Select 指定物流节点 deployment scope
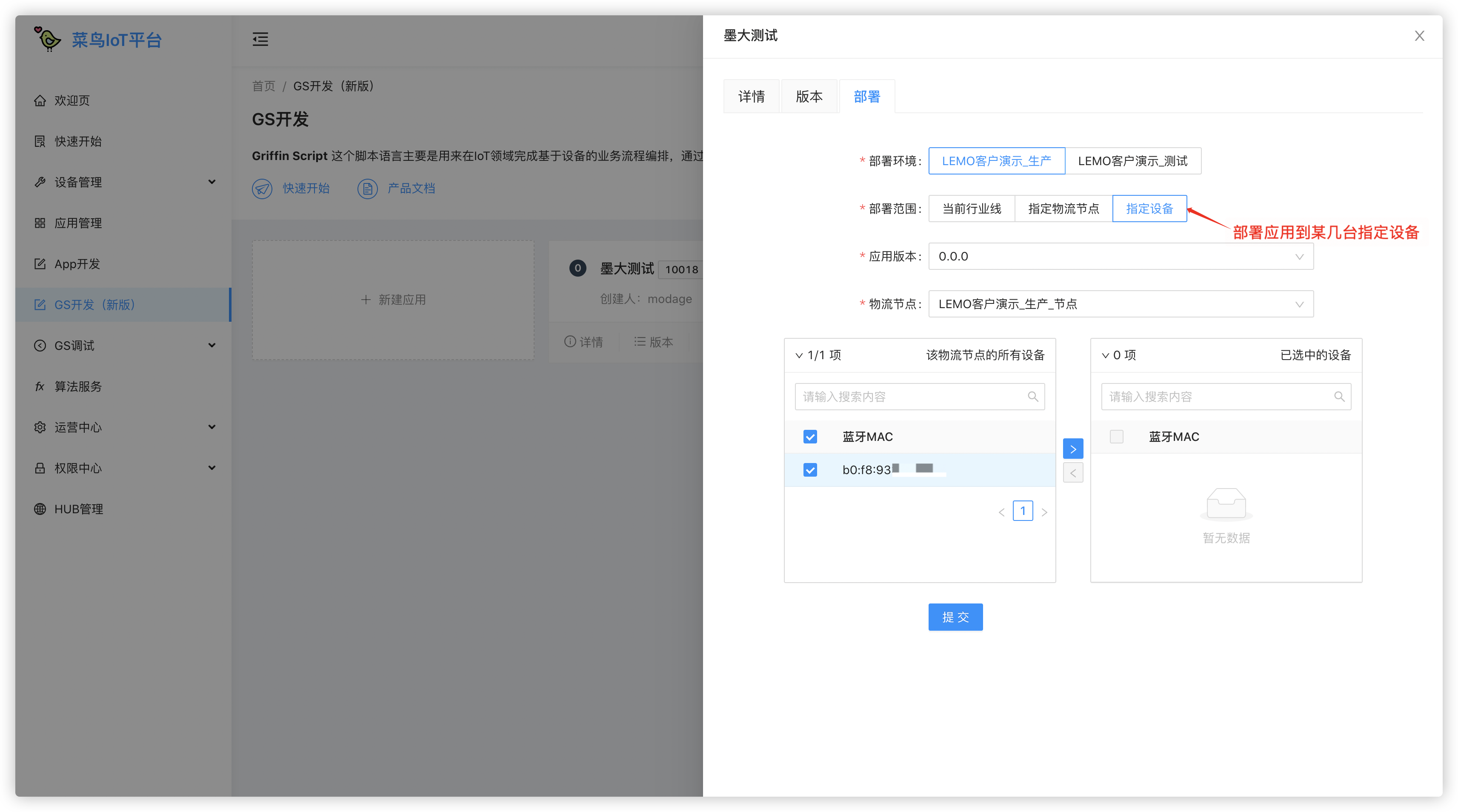 1063,209
